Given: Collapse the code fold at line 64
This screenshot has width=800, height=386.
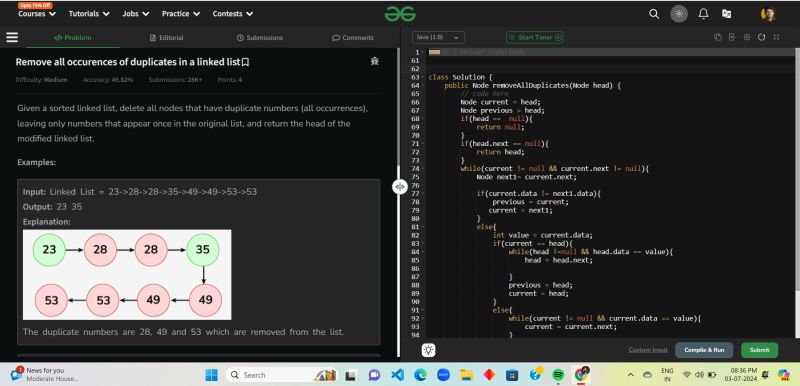Looking at the screenshot, I should pos(423,86).
